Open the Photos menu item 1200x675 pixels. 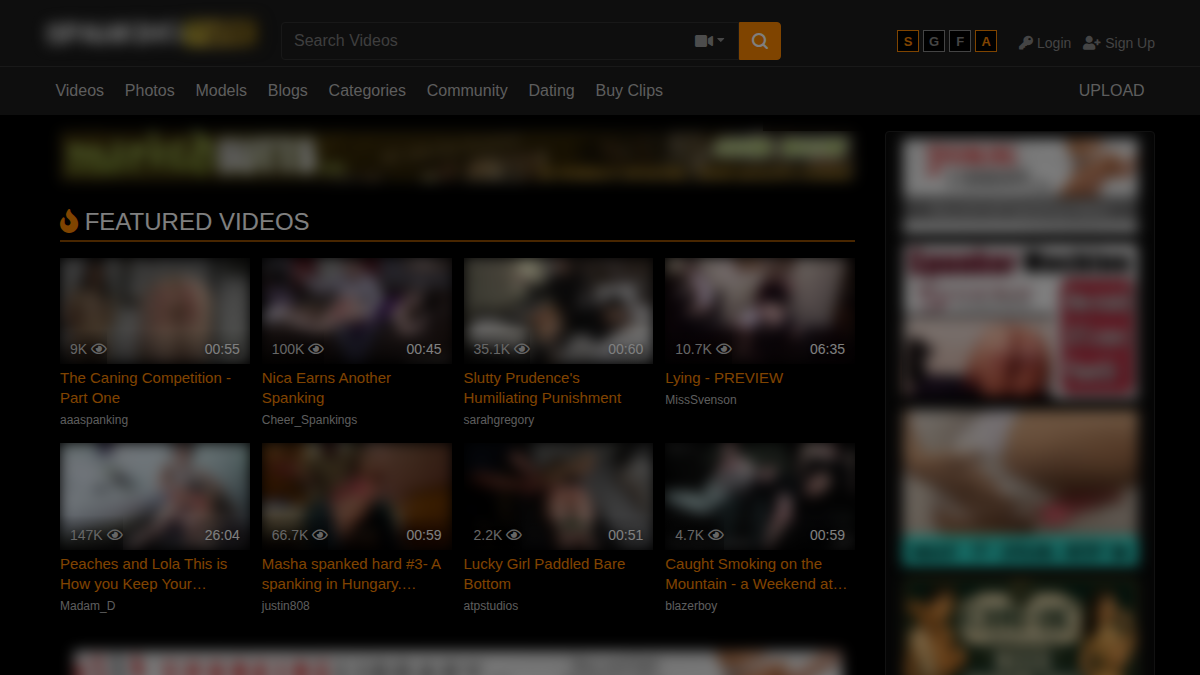150,90
